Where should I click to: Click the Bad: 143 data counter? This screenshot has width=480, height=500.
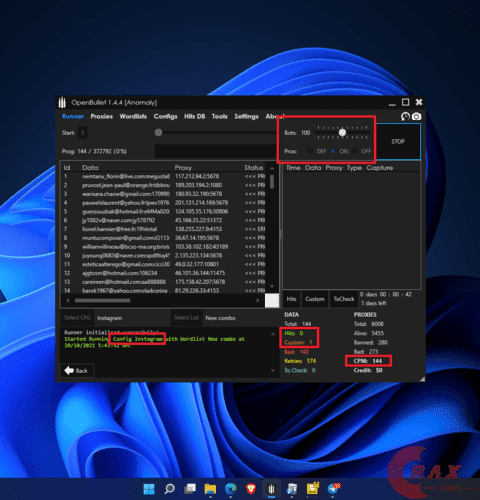tap(296, 352)
